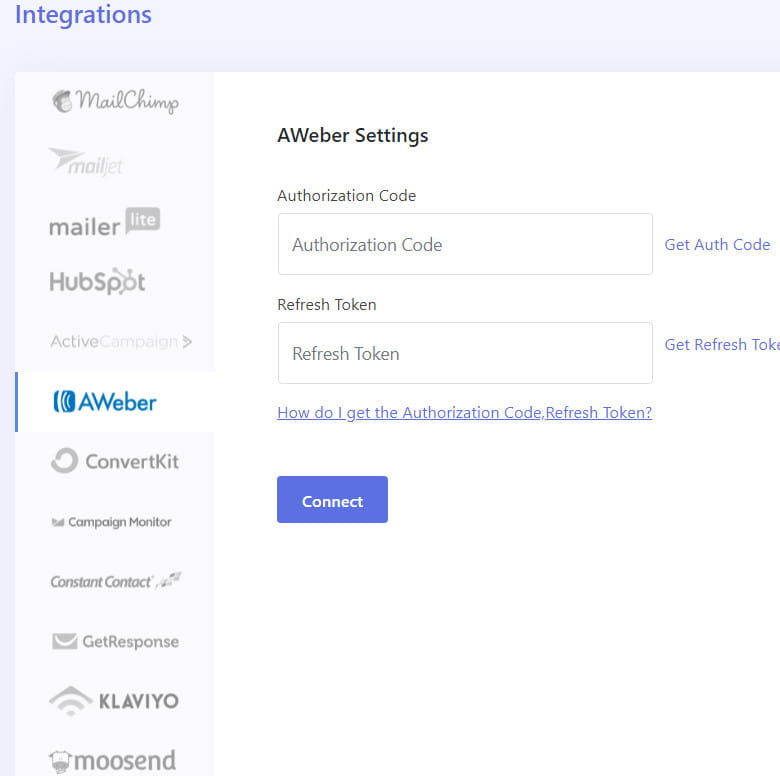Focus the Refresh Token text box

pyautogui.click(x=465, y=353)
